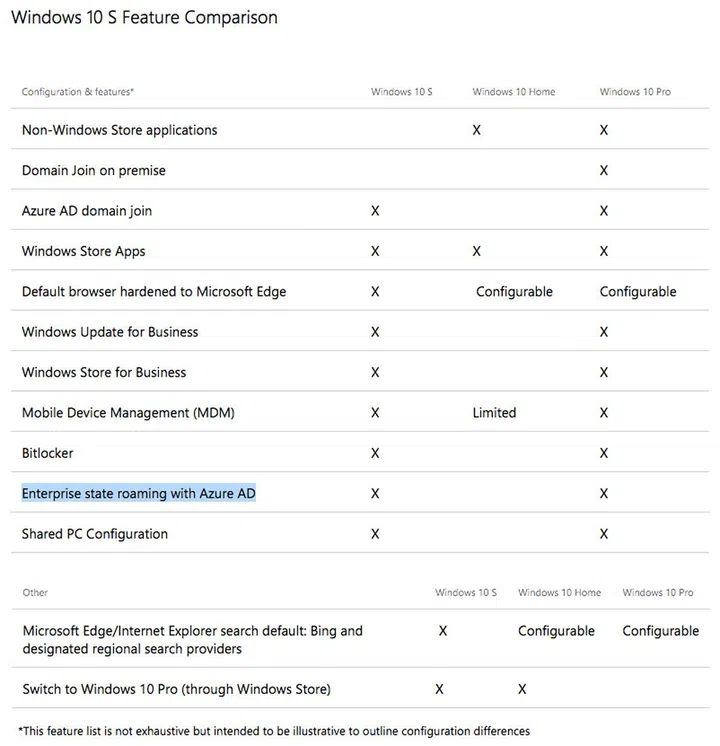Click highlighted "Enterprise state roaming with Azure AD" text
The width and height of the screenshot is (720, 746).
point(139,494)
